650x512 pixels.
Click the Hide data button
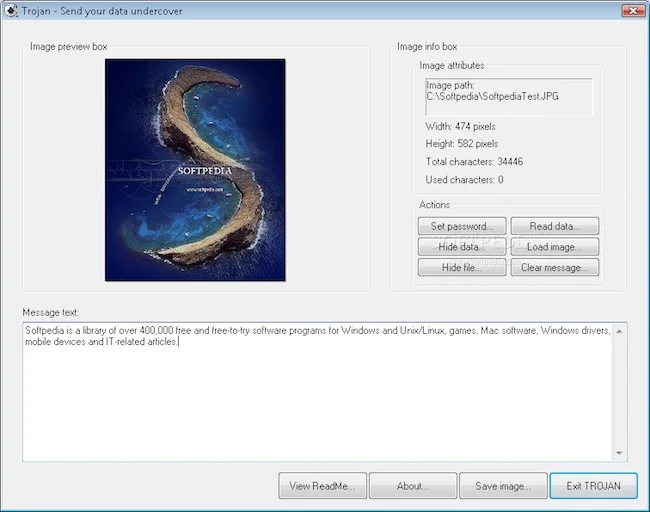click(462, 247)
